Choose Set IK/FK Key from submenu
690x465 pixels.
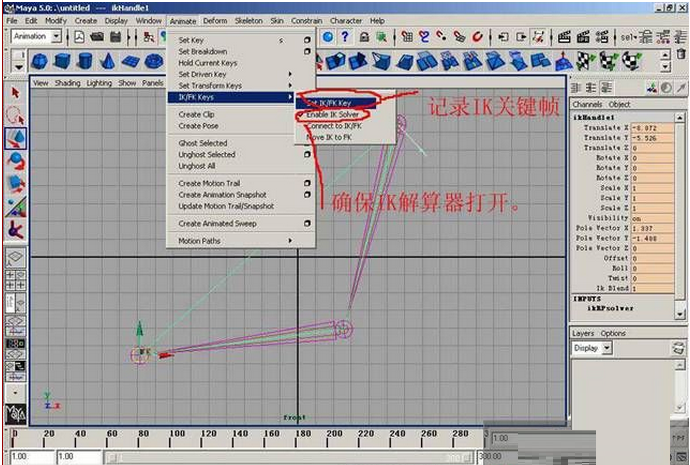click(335, 103)
